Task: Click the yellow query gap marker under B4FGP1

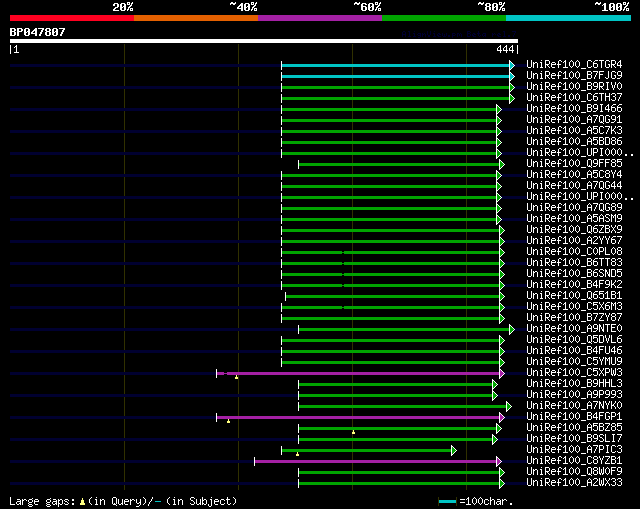Action: click(229, 421)
